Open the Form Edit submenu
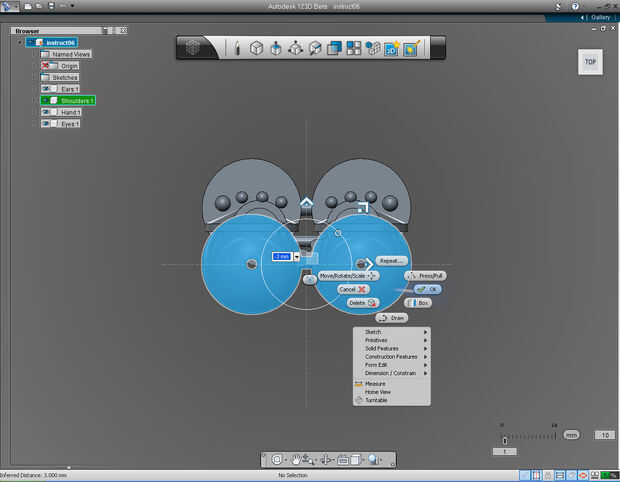 391,365
